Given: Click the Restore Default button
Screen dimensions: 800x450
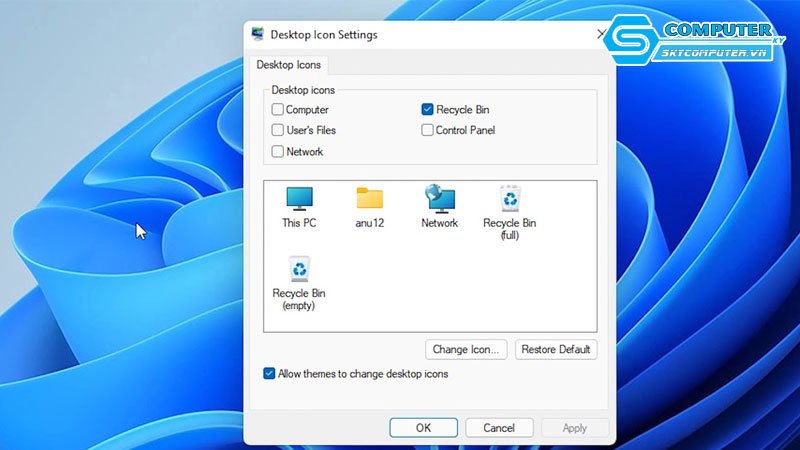Looking at the screenshot, I should click(556, 349).
